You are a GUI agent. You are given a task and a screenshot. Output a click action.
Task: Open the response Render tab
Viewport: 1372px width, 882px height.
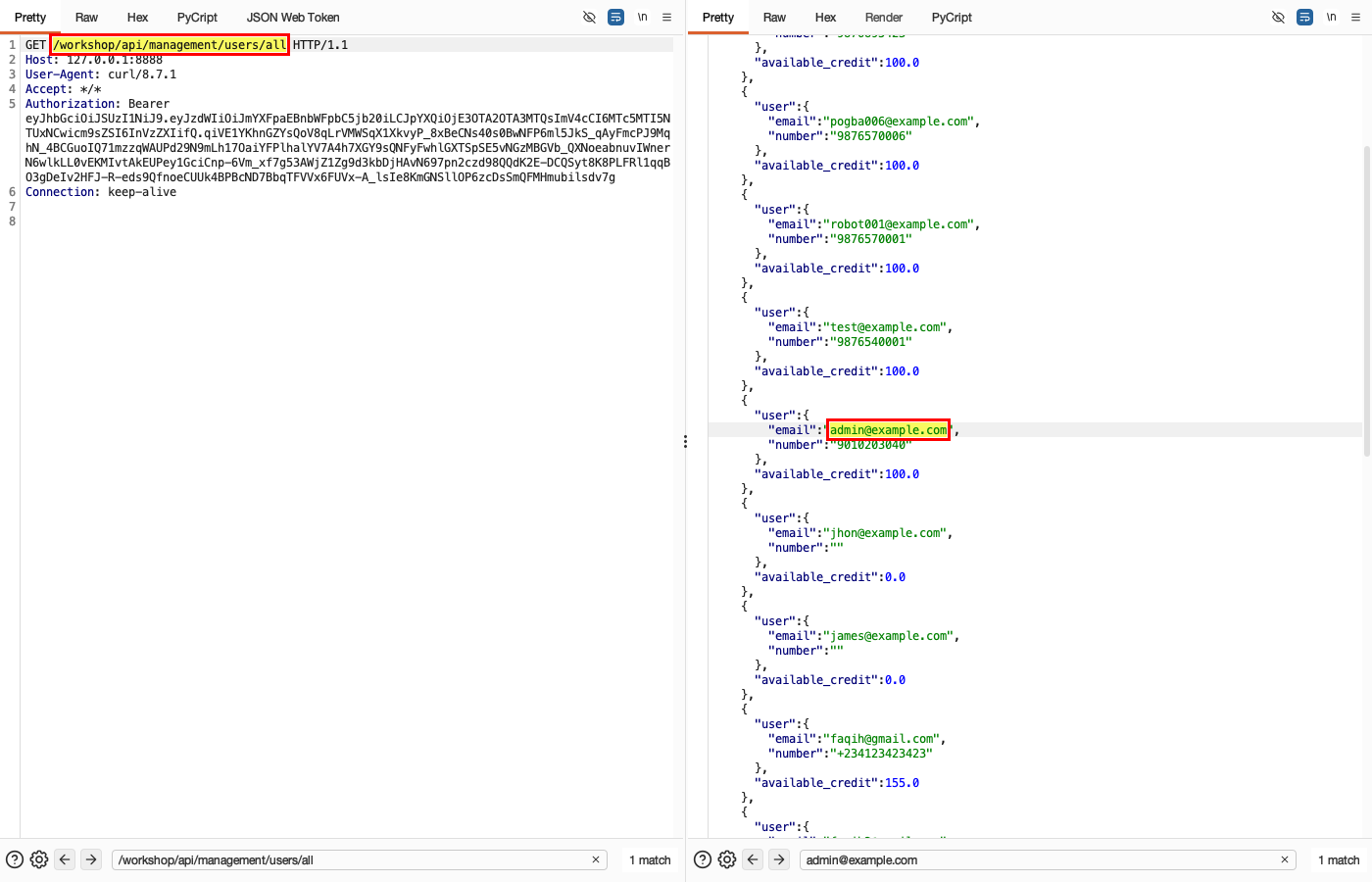click(884, 18)
